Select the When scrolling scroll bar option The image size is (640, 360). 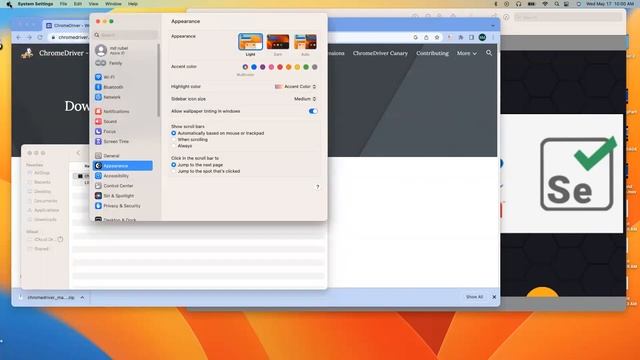(173, 140)
